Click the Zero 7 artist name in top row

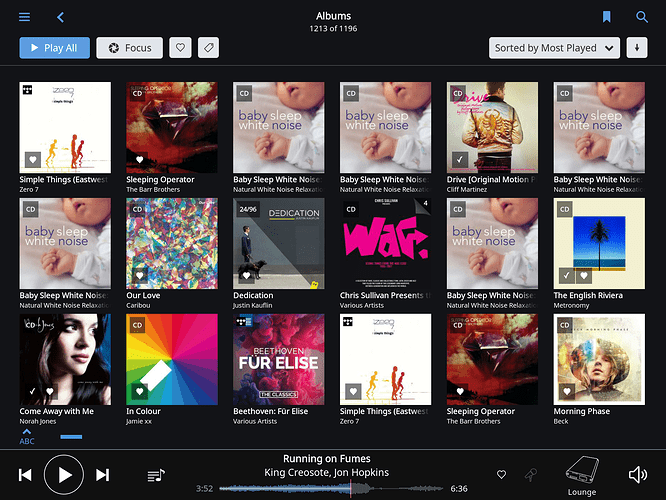(x=29, y=189)
